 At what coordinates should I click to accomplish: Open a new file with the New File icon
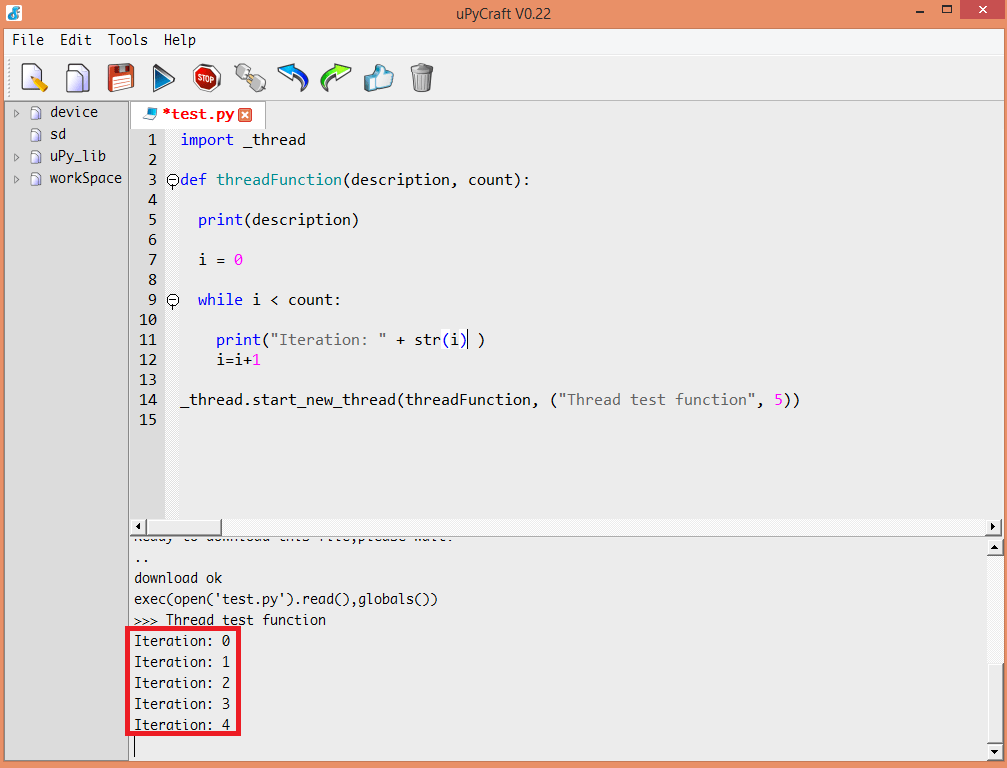[33, 77]
